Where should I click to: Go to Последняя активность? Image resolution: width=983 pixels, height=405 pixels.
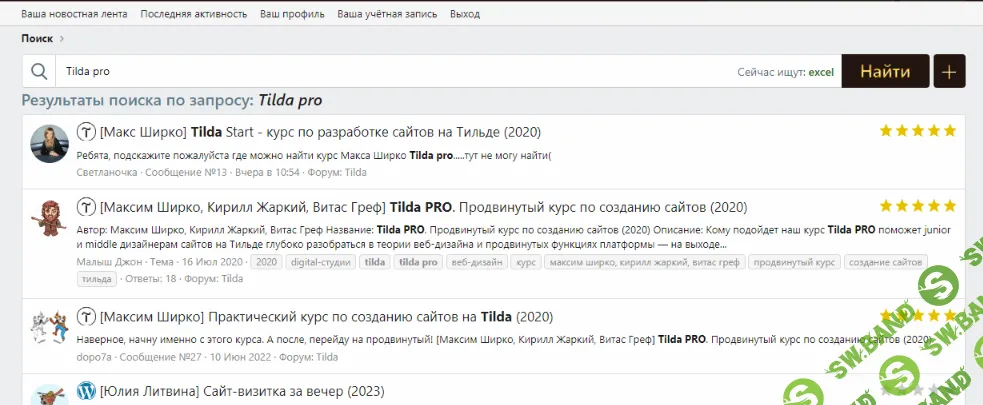coord(194,15)
